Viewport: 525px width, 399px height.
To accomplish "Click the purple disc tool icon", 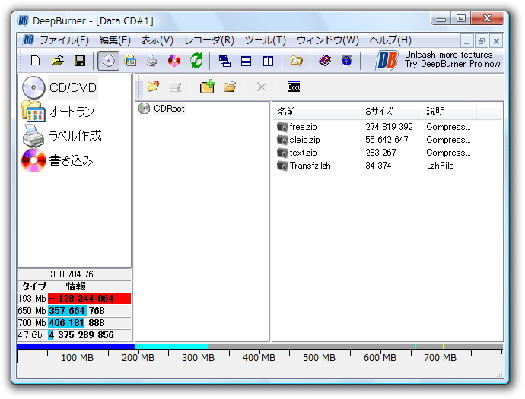I will pyautogui.click(x=325, y=61).
